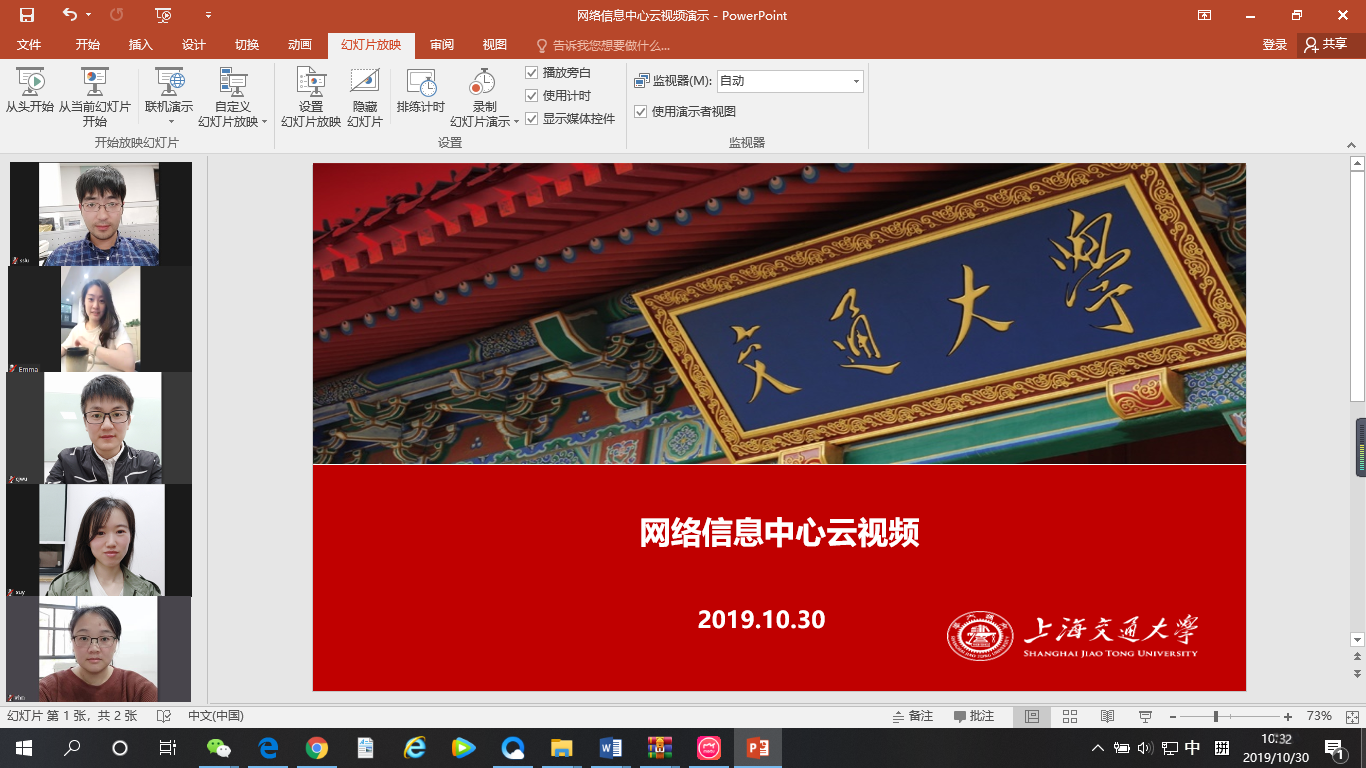1366x768 pixels.
Task: Open Monitor (监视器) dropdown showing 自动
Action: [790, 81]
